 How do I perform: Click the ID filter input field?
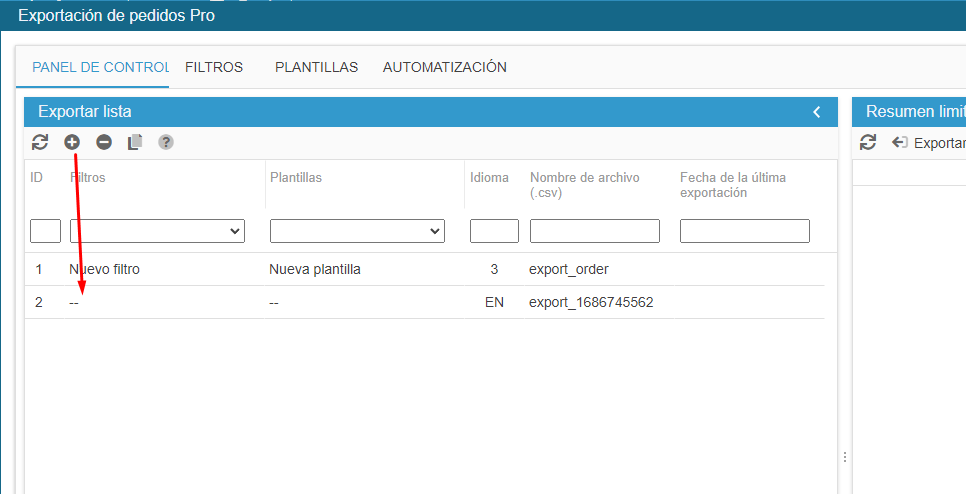coord(46,231)
